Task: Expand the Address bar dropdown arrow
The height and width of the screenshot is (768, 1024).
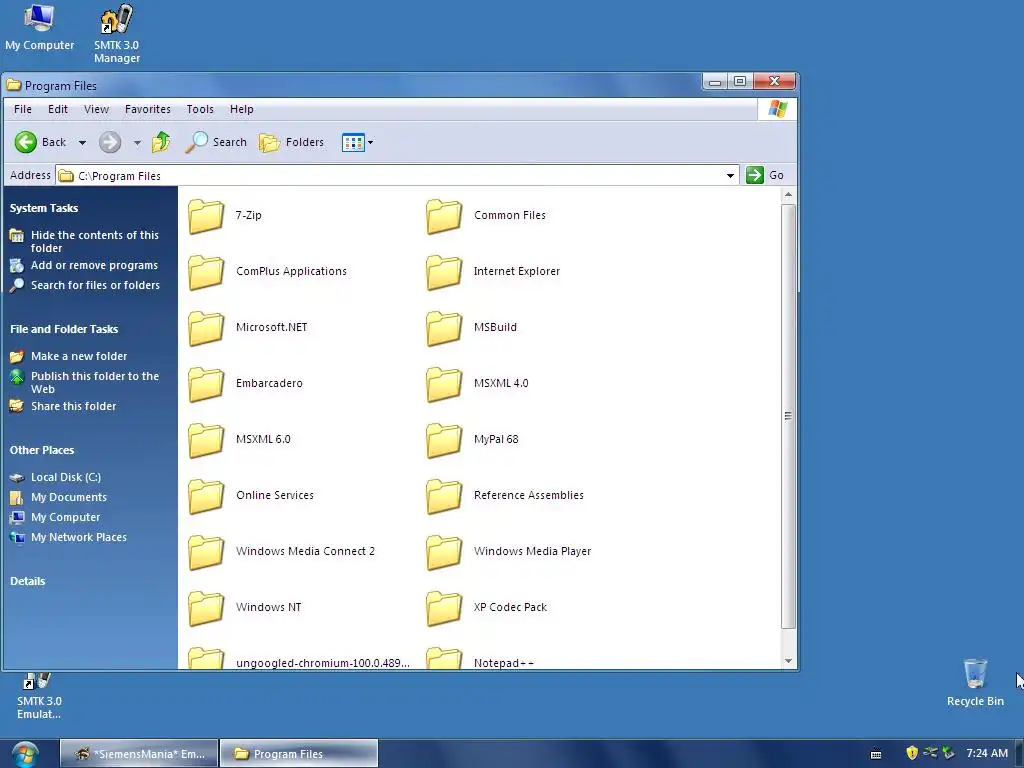Action: tap(730, 175)
